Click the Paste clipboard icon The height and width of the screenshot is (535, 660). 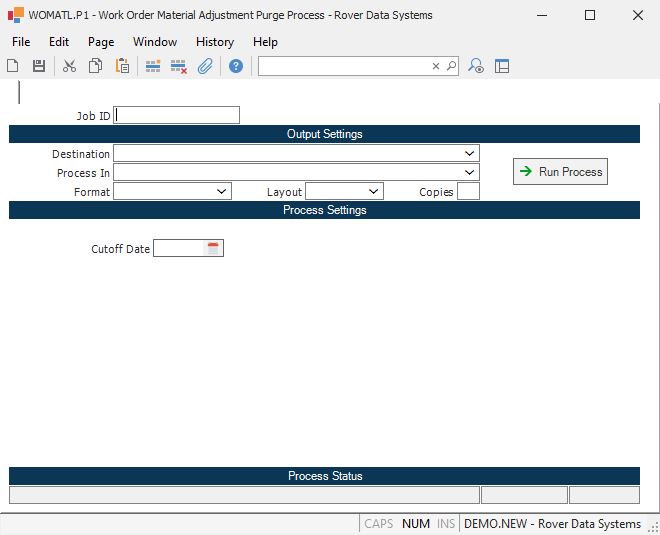(122, 66)
